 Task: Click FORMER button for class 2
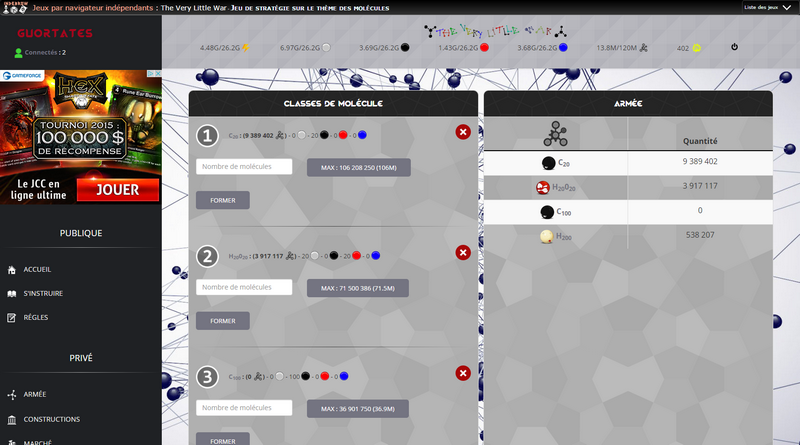tap(223, 320)
